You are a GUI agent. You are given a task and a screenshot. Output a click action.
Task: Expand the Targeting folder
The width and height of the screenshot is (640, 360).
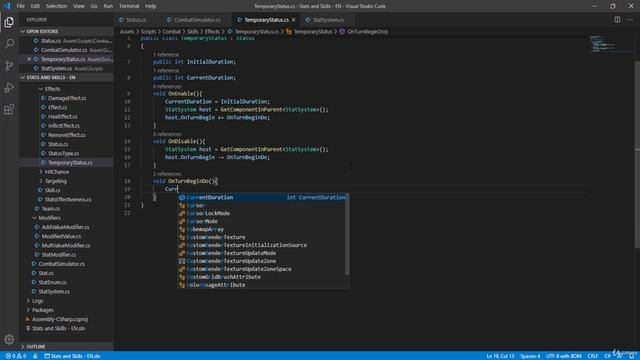(41, 181)
